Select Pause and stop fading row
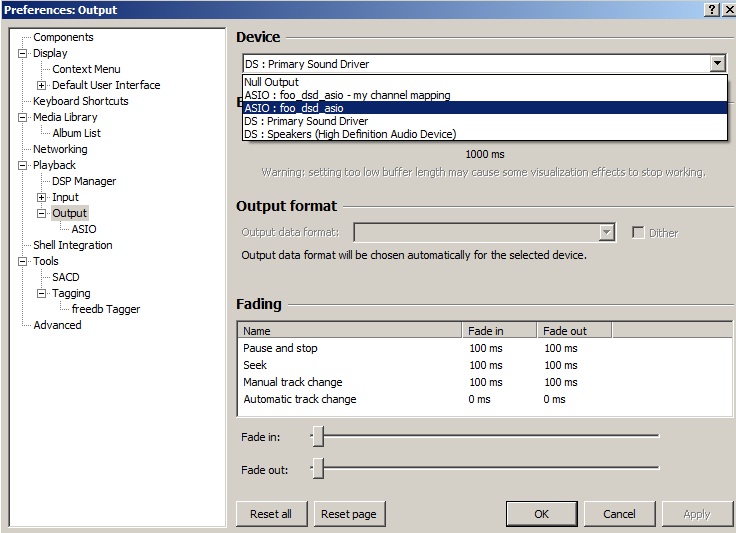This screenshot has height=533, width=736. [280, 348]
